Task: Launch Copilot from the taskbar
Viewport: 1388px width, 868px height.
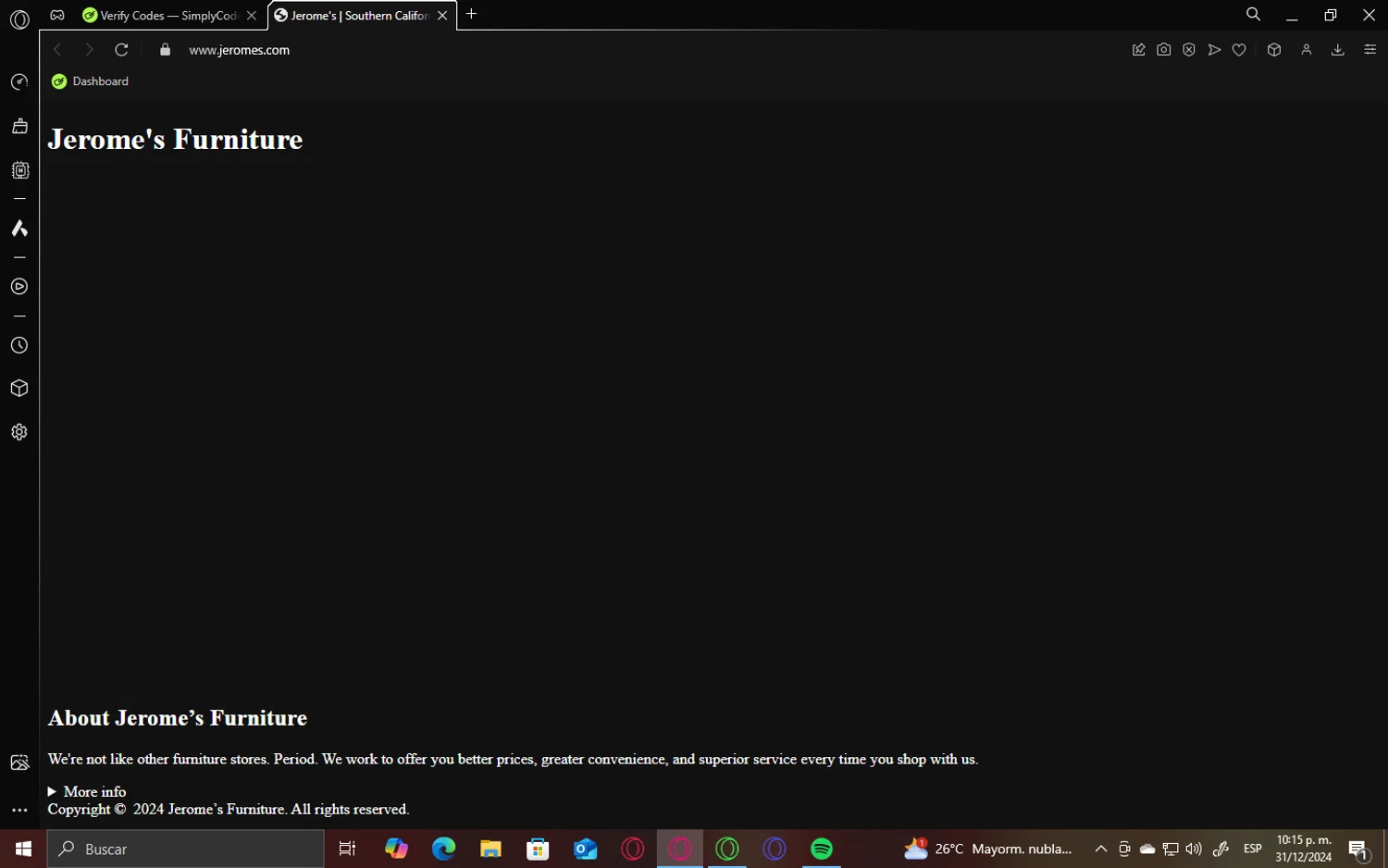Action: coord(396,849)
